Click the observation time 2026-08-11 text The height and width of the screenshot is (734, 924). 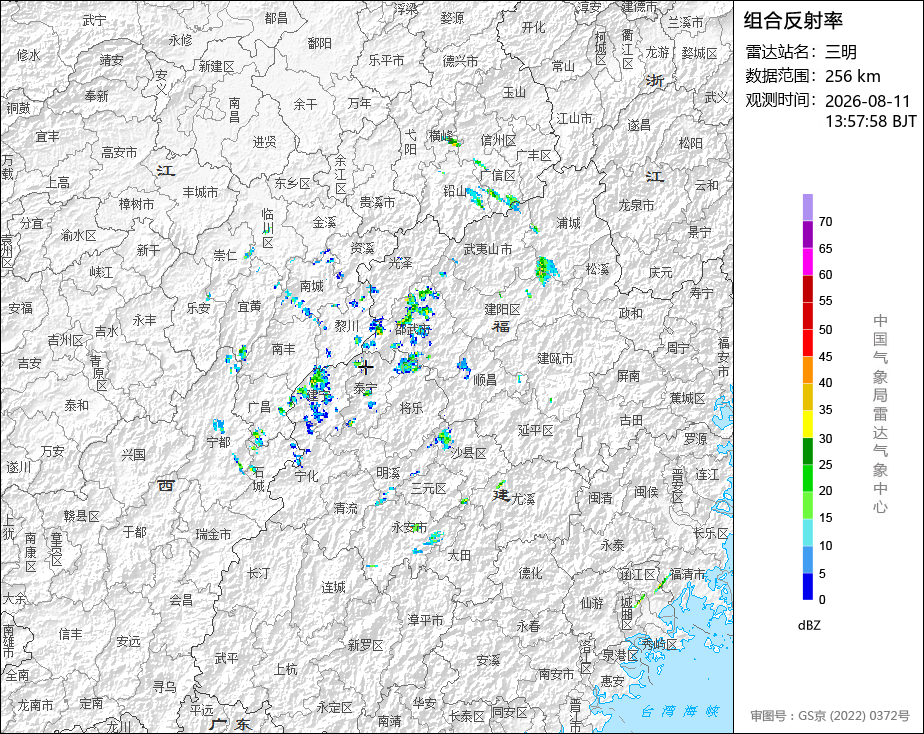[x=867, y=101]
